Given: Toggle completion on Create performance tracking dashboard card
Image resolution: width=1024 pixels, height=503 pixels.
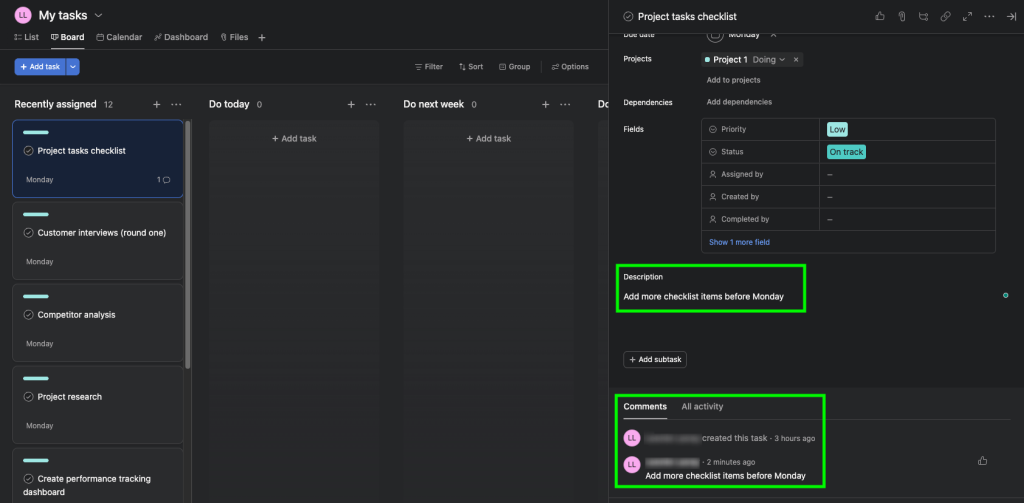Looking at the screenshot, I should tap(28, 479).
